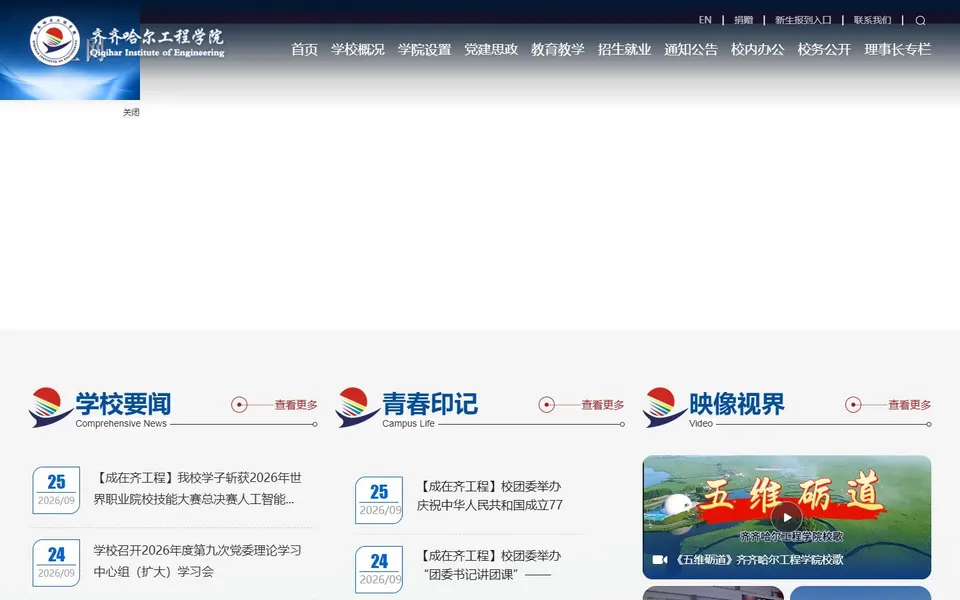Open campus post 庆祝中华人民共和国成立77
This screenshot has height=600, width=960.
point(489,496)
